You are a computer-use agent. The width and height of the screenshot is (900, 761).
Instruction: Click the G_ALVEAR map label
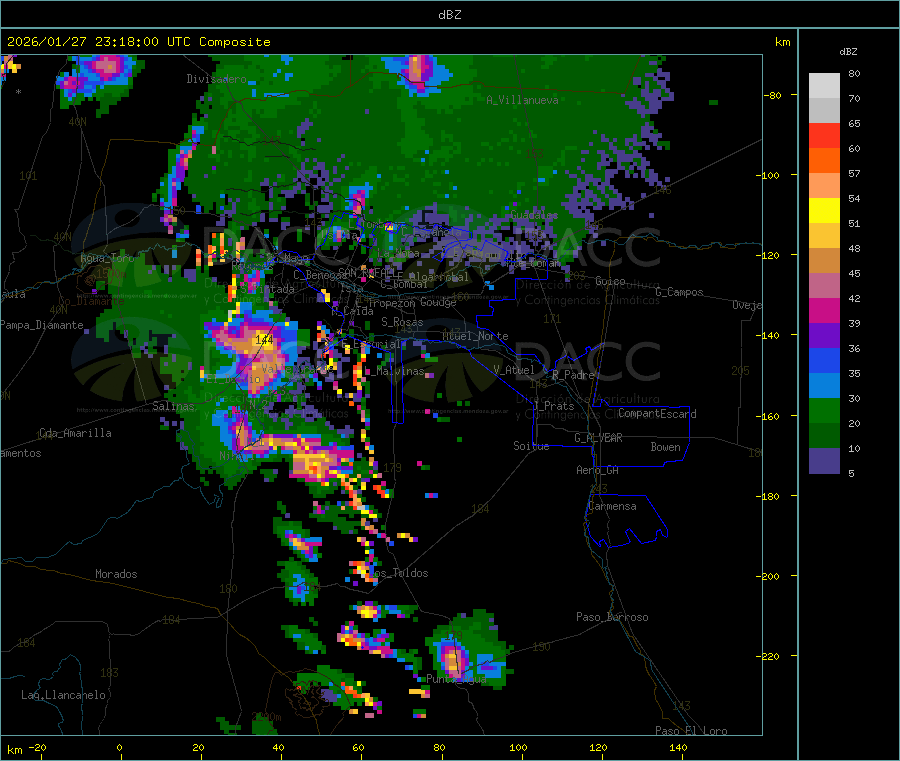pos(598,438)
